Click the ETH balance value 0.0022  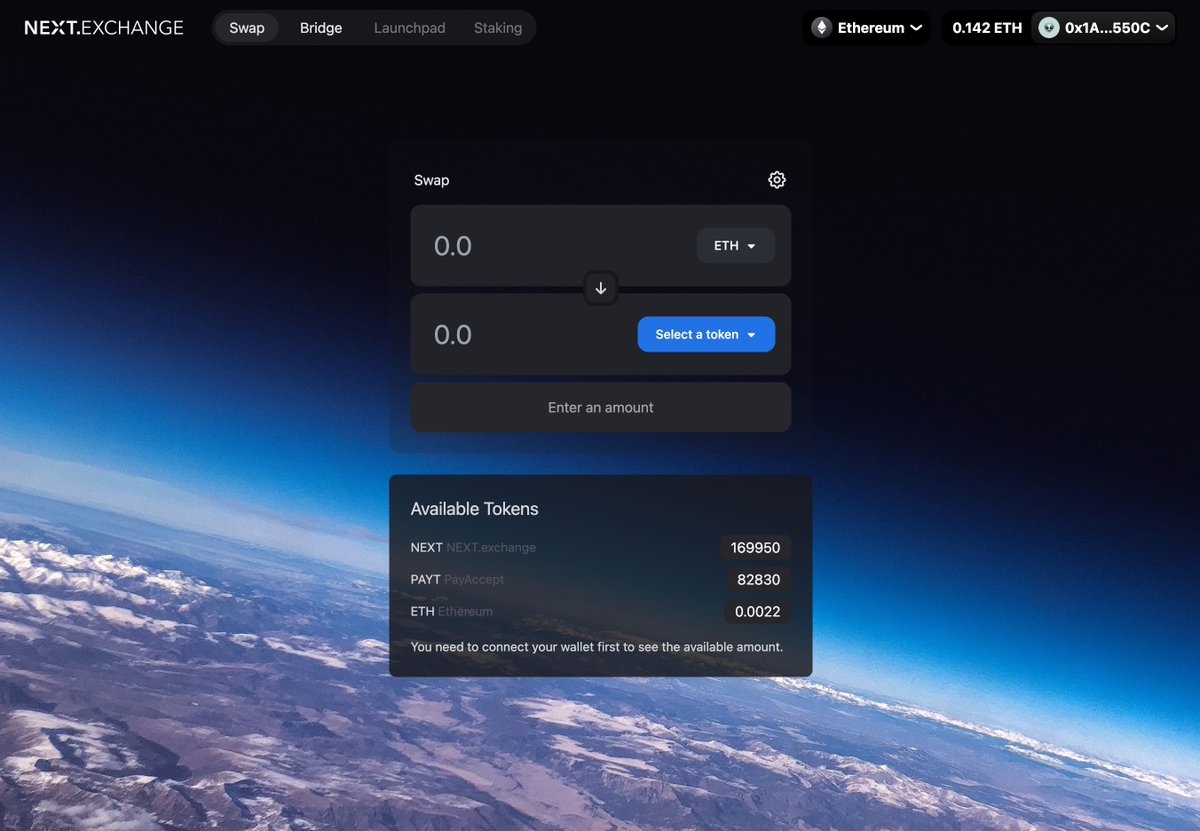pyautogui.click(x=758, y=612)
